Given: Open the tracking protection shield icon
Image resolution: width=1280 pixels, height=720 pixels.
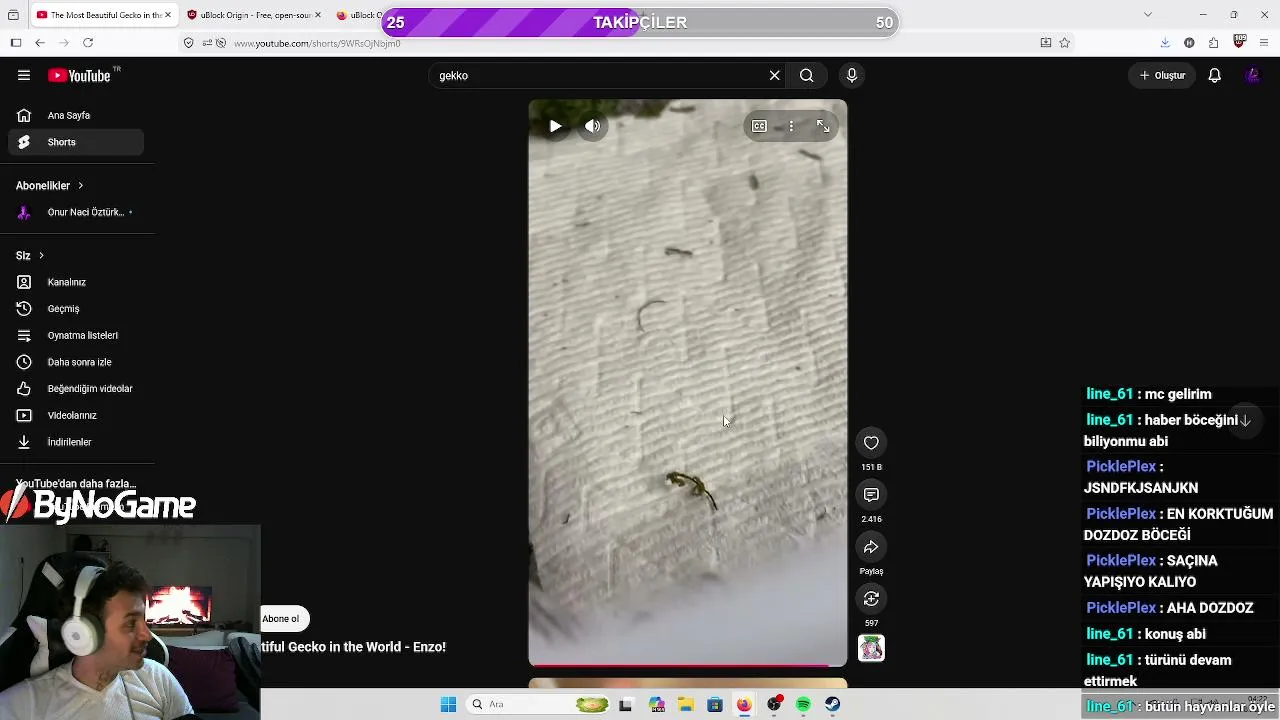Looking at the screenshot, I should 188,43.
